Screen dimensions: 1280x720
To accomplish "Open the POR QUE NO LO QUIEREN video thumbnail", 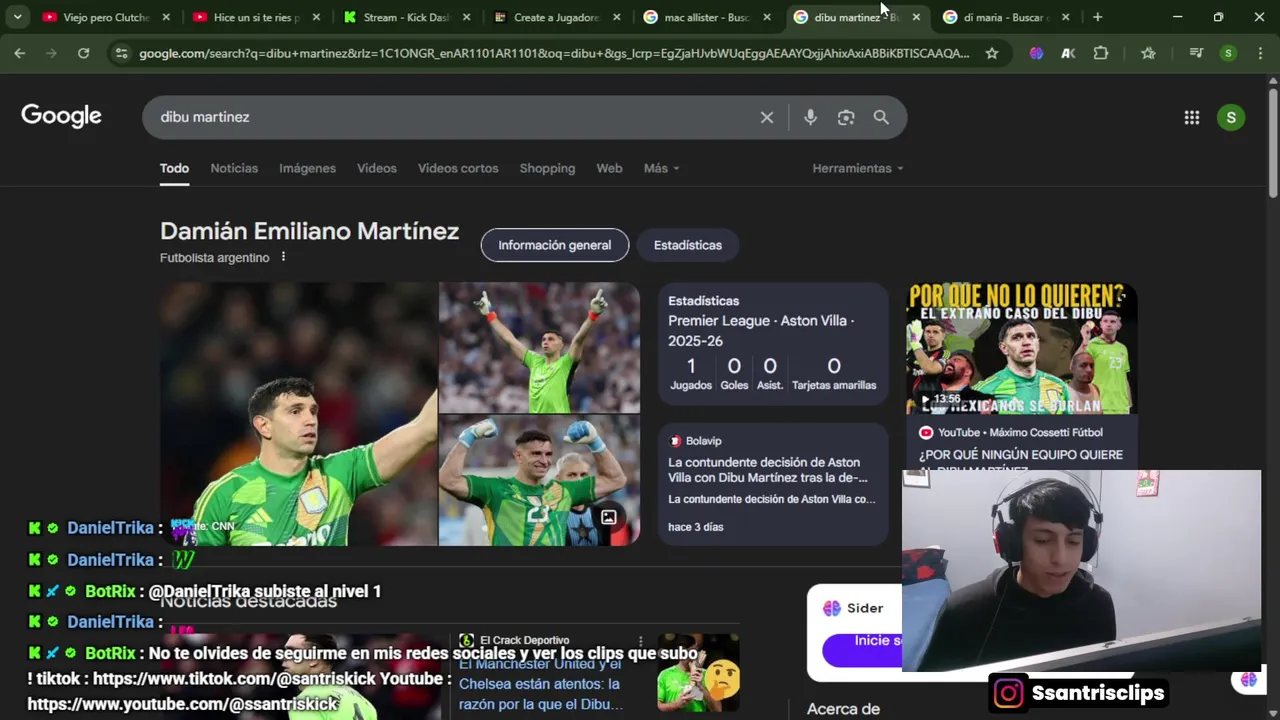I will 1021,349.
